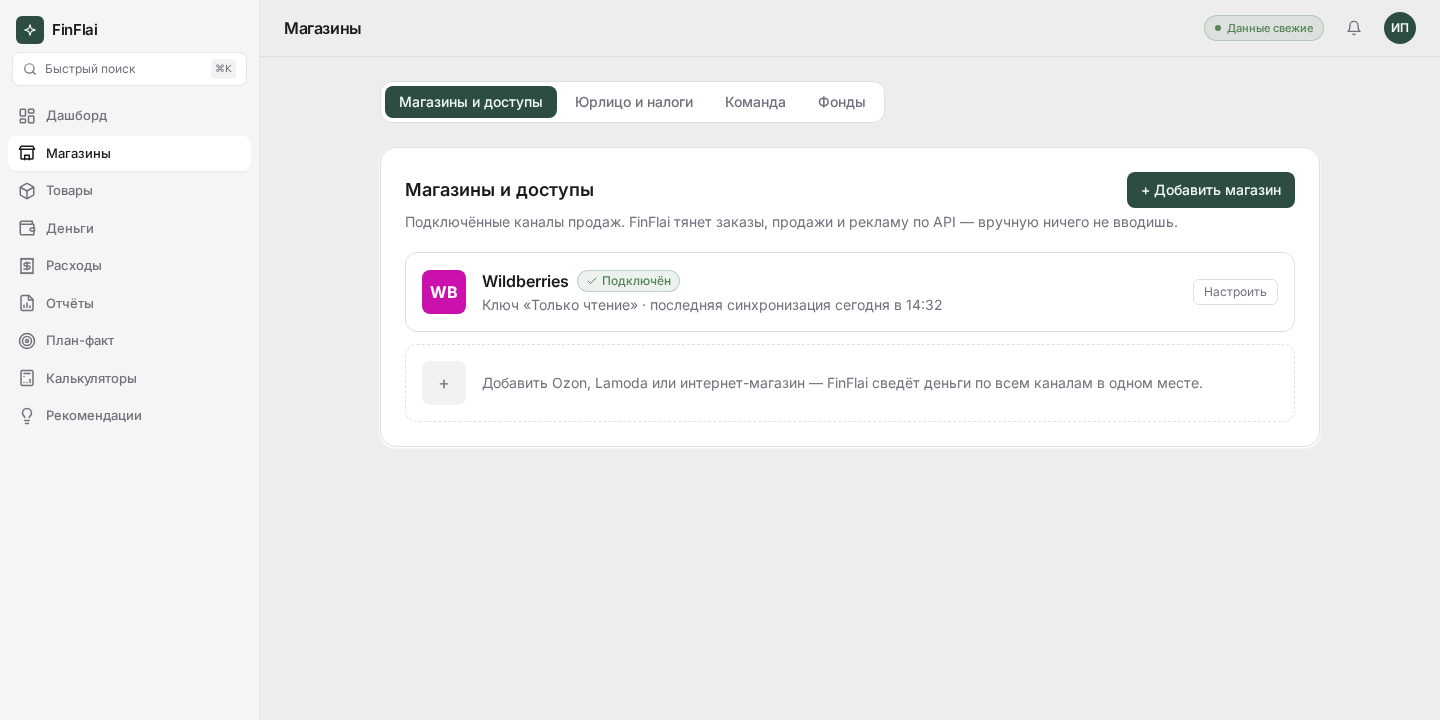Click the План-факт target icon in sidebar
Image resolution: width=1440 pixels, height=720 pixels.
(27, 341)
